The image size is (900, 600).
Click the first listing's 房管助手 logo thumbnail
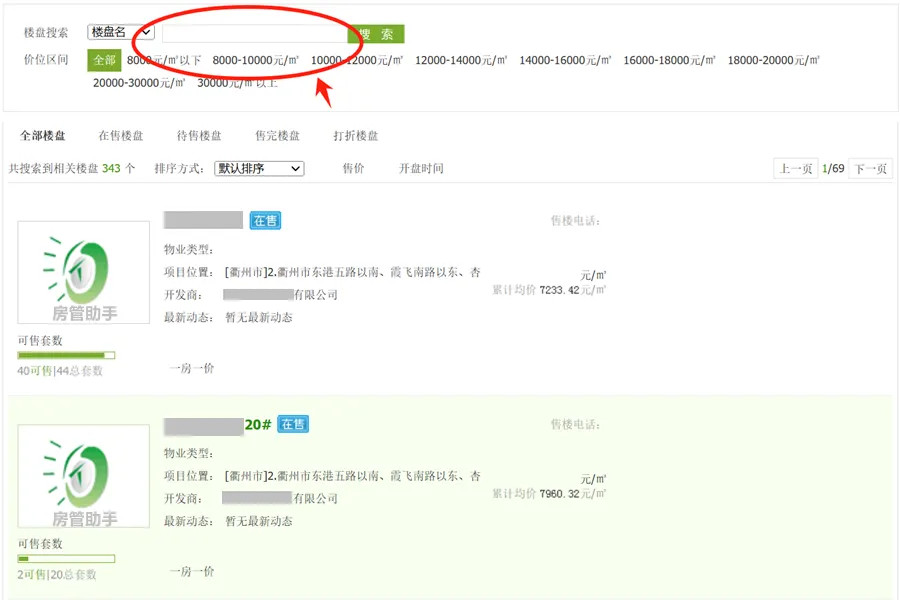coord(83,272)
